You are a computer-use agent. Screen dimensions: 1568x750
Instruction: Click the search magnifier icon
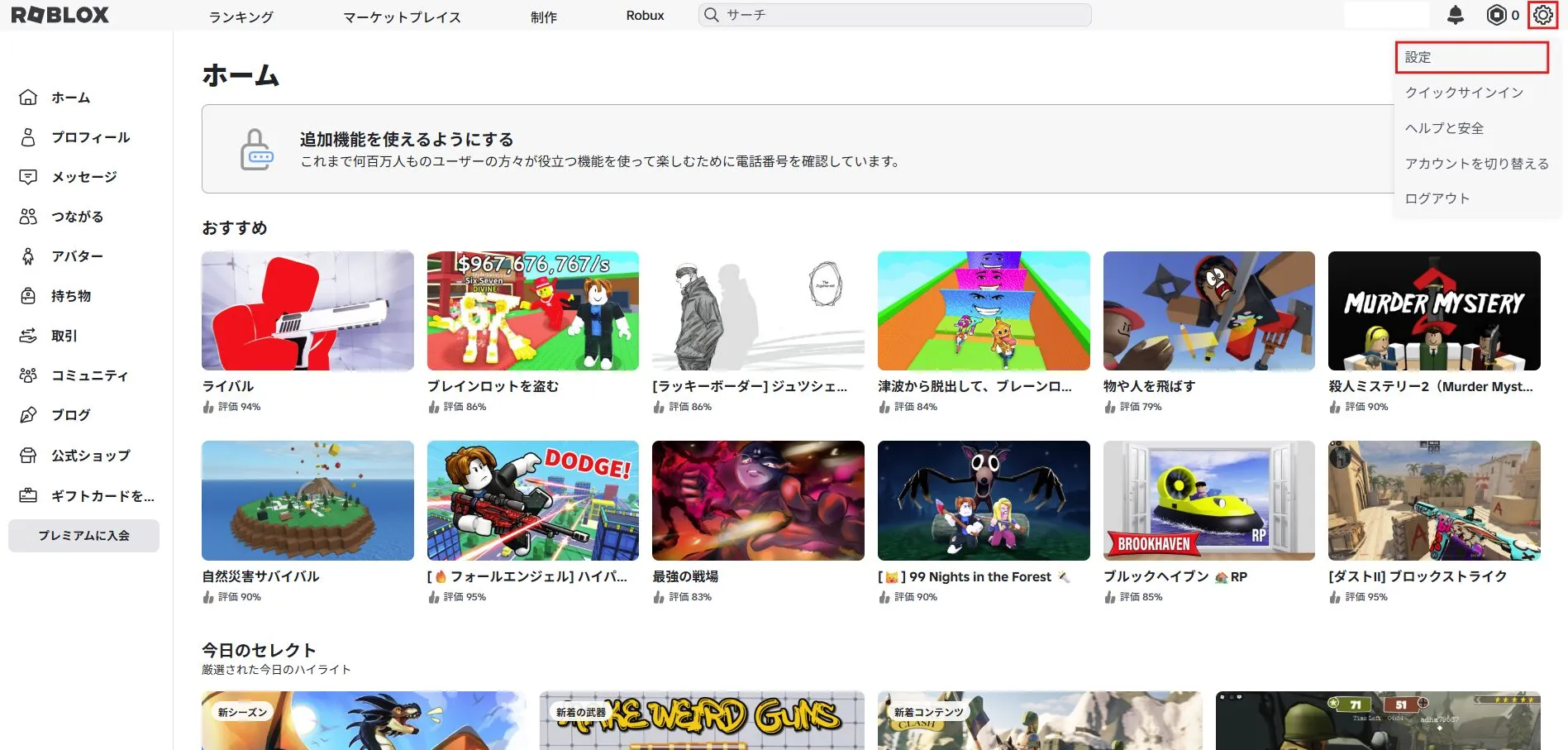pos(712,15)
